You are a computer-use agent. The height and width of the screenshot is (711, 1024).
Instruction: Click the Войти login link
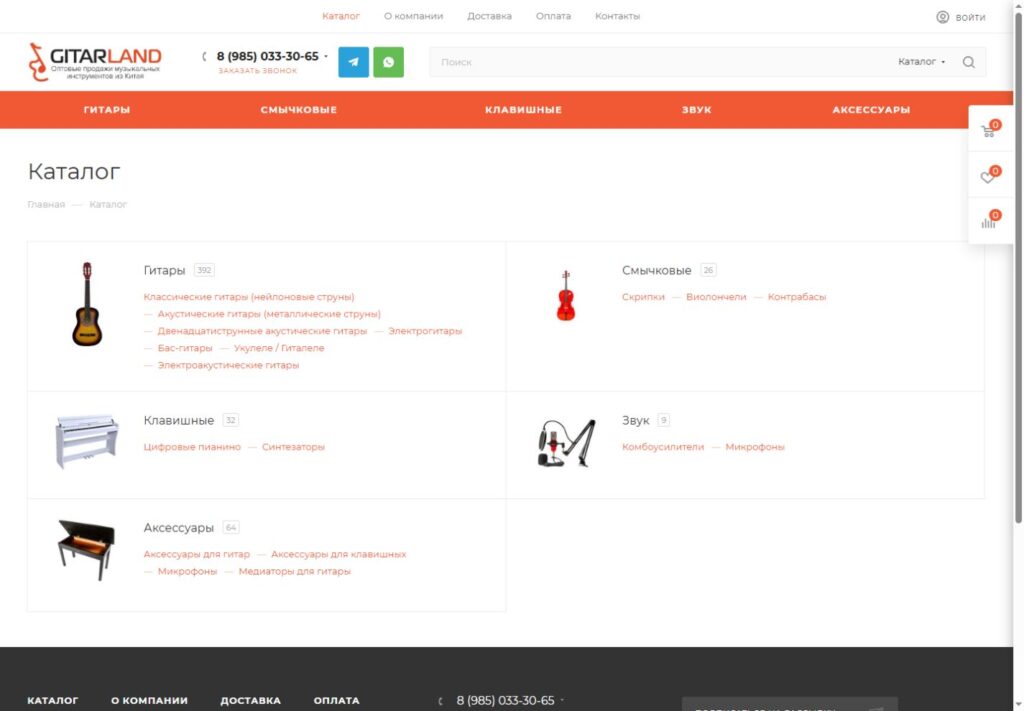[x=970, y=17]
